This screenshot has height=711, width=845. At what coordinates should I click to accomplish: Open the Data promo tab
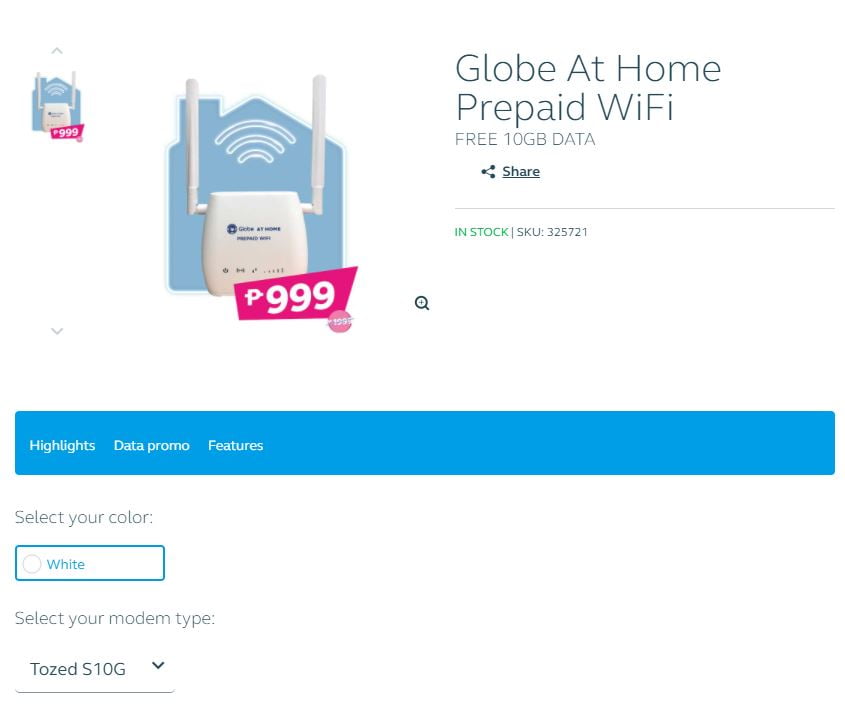pyautogui.click(x=151, y=445)
